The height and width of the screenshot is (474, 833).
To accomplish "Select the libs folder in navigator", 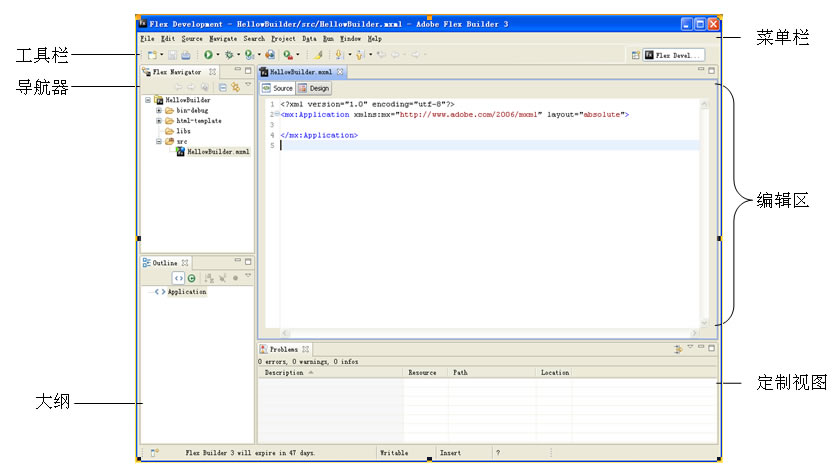I will click(178, 131).
